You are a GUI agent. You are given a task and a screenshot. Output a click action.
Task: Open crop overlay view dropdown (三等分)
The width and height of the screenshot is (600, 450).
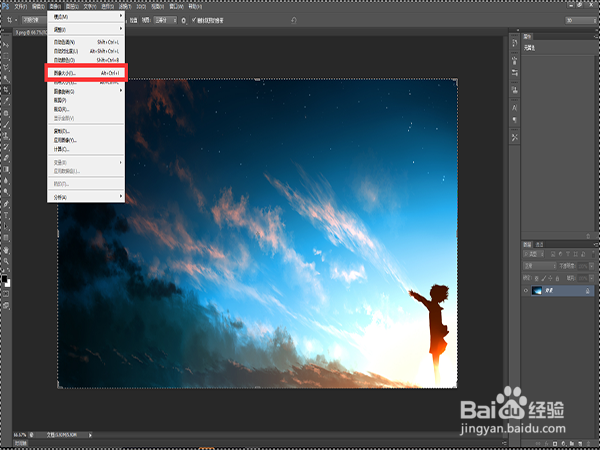pos(165,20)
